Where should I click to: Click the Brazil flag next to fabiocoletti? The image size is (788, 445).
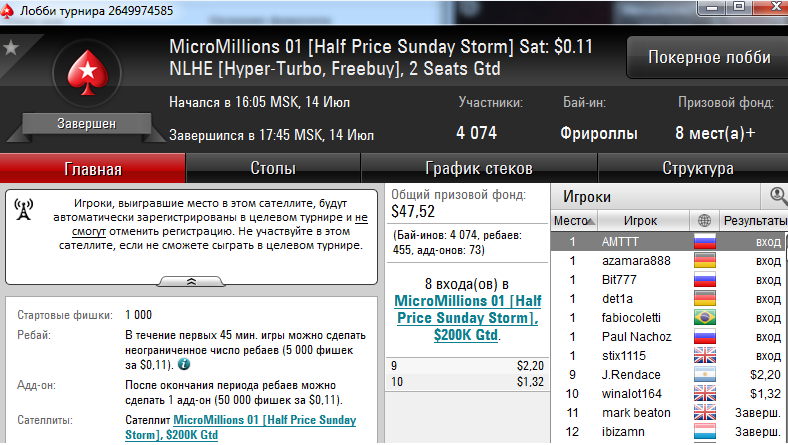705,318
